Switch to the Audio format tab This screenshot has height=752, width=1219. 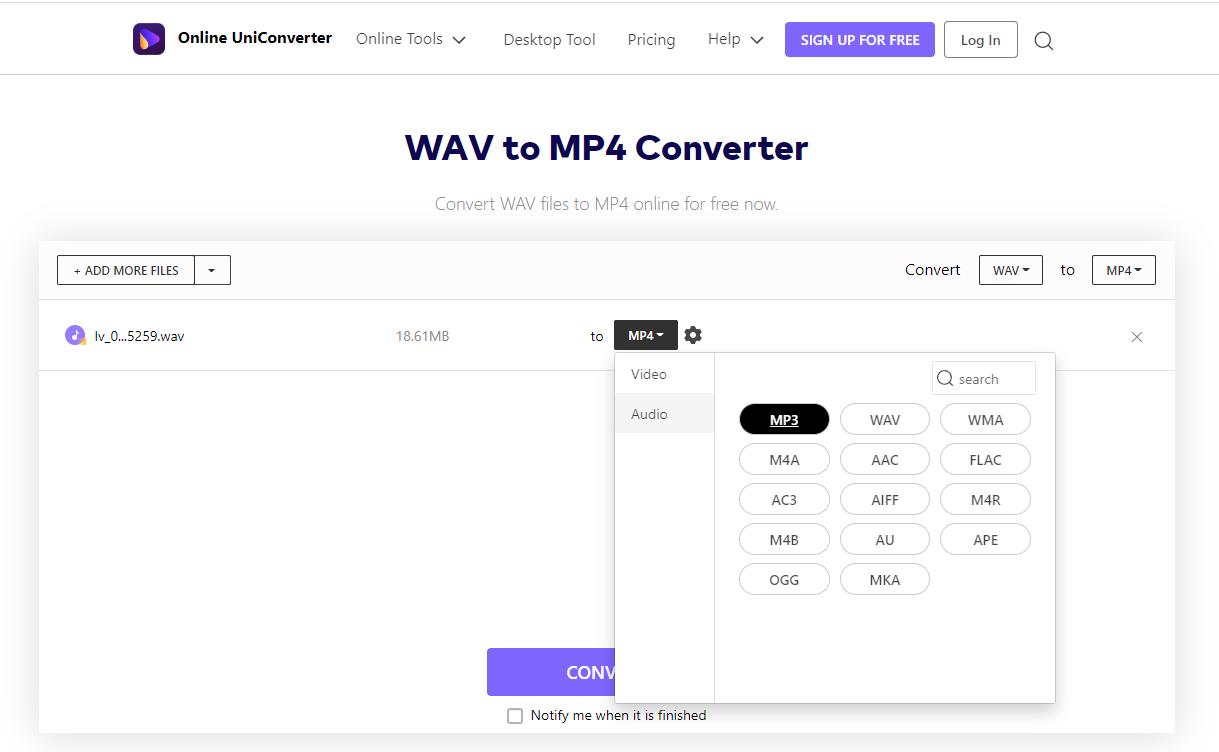coord(664,414)
